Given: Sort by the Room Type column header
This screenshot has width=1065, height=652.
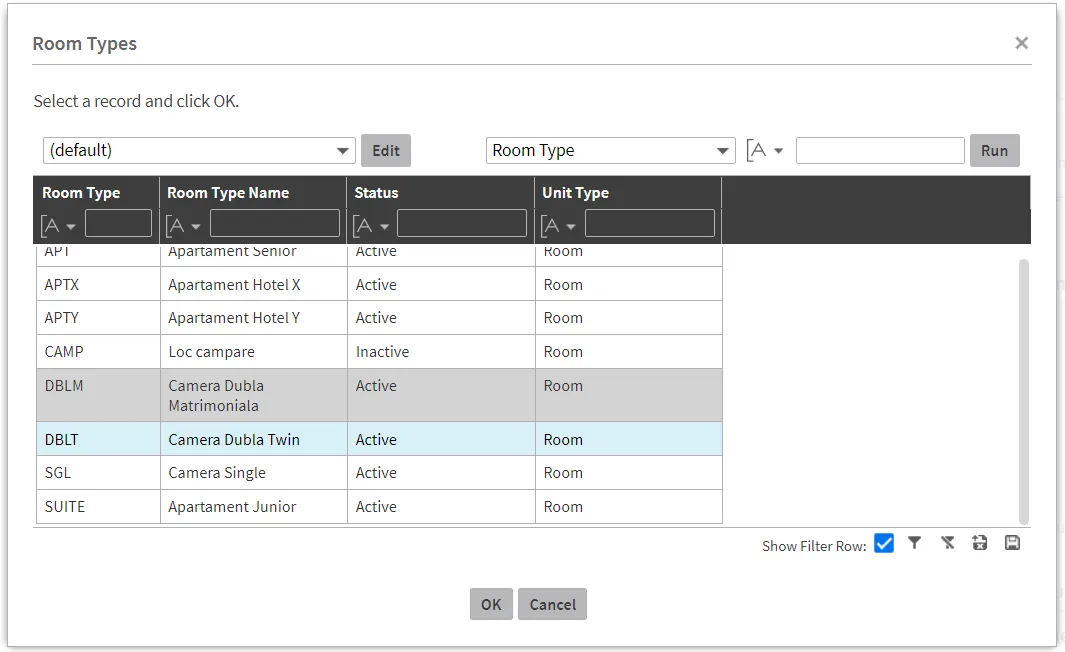Looking at the screenshot, I should [81, 193].
